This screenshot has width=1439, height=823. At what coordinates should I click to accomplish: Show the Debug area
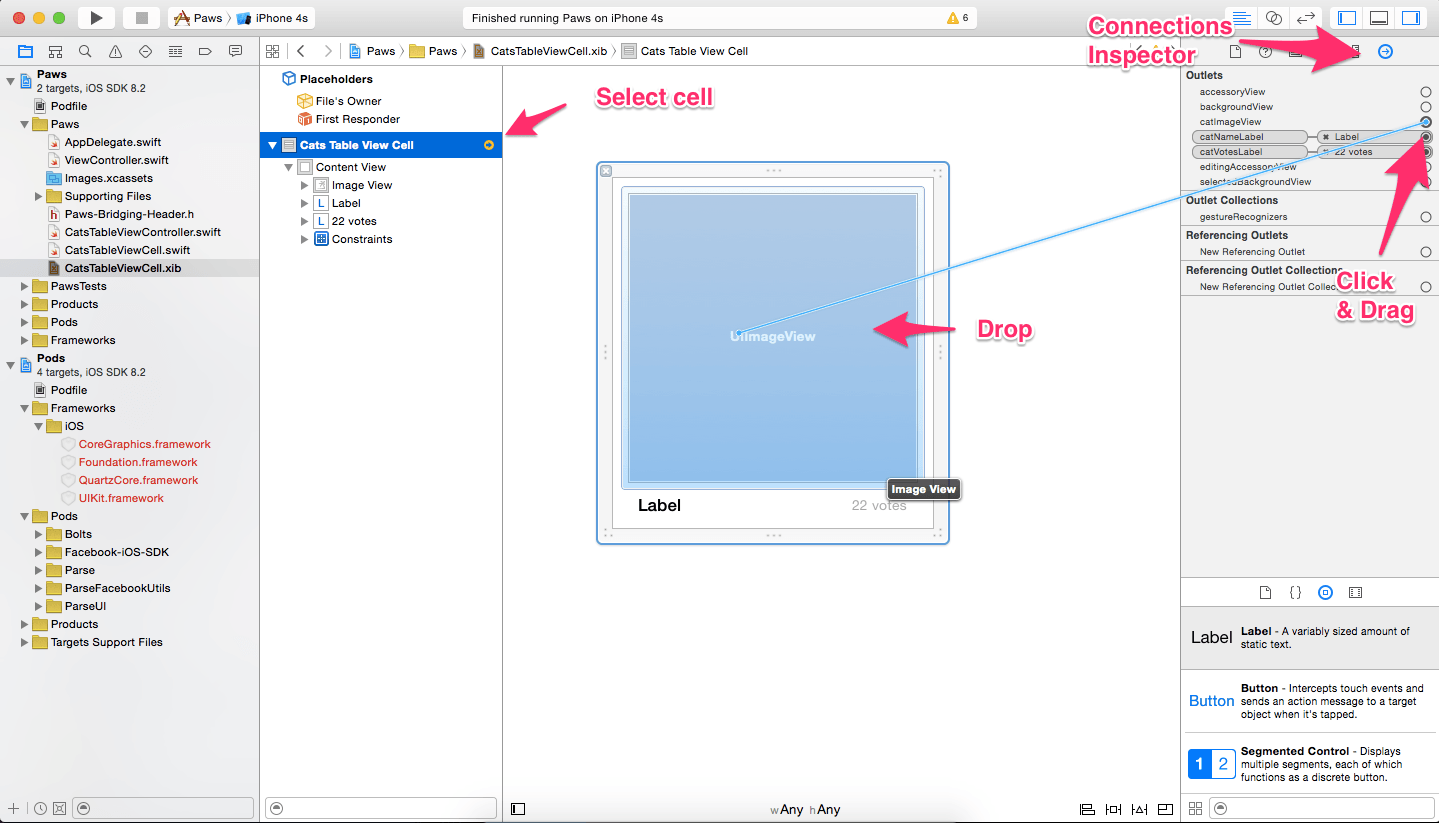(x=1377, y=16)
